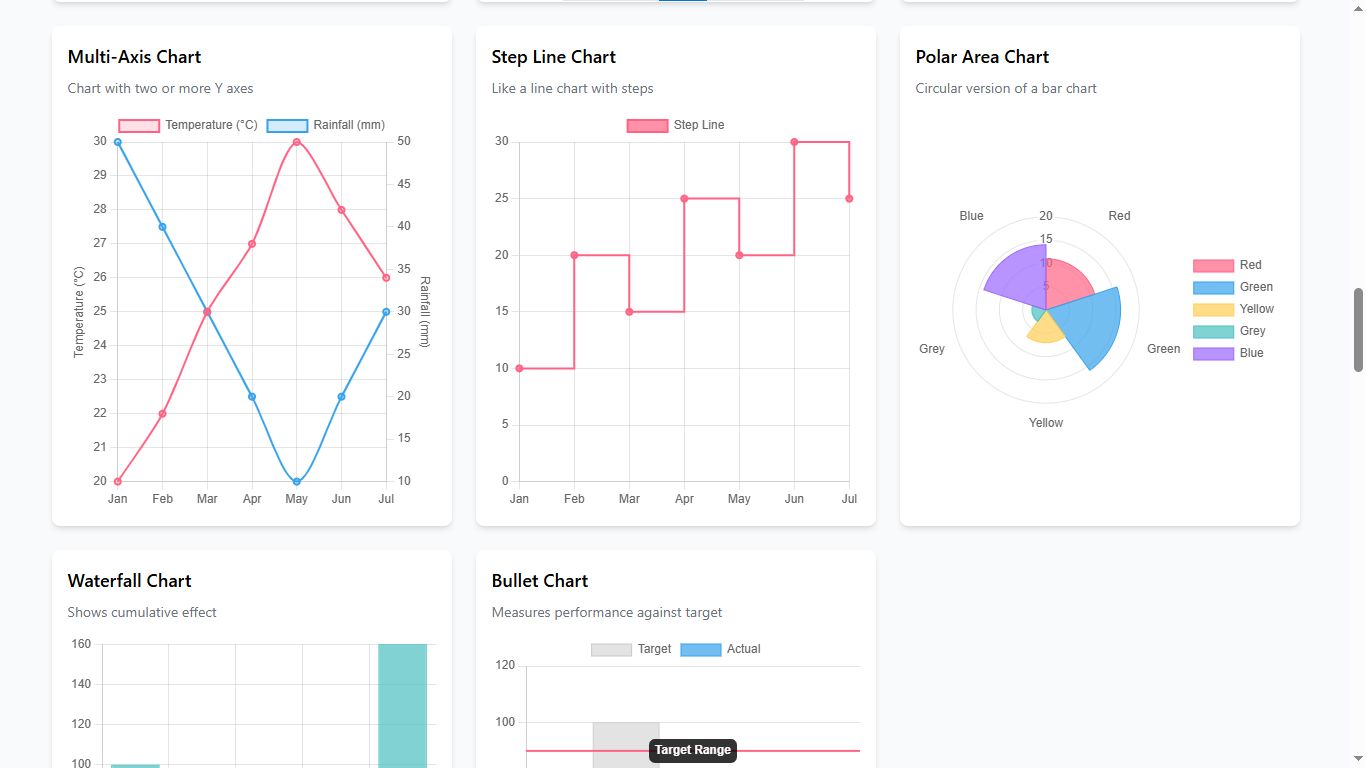The image size is (1366, 768).
Task: Click the Red legend color swatch
Action: click(x=1213, y=265)
